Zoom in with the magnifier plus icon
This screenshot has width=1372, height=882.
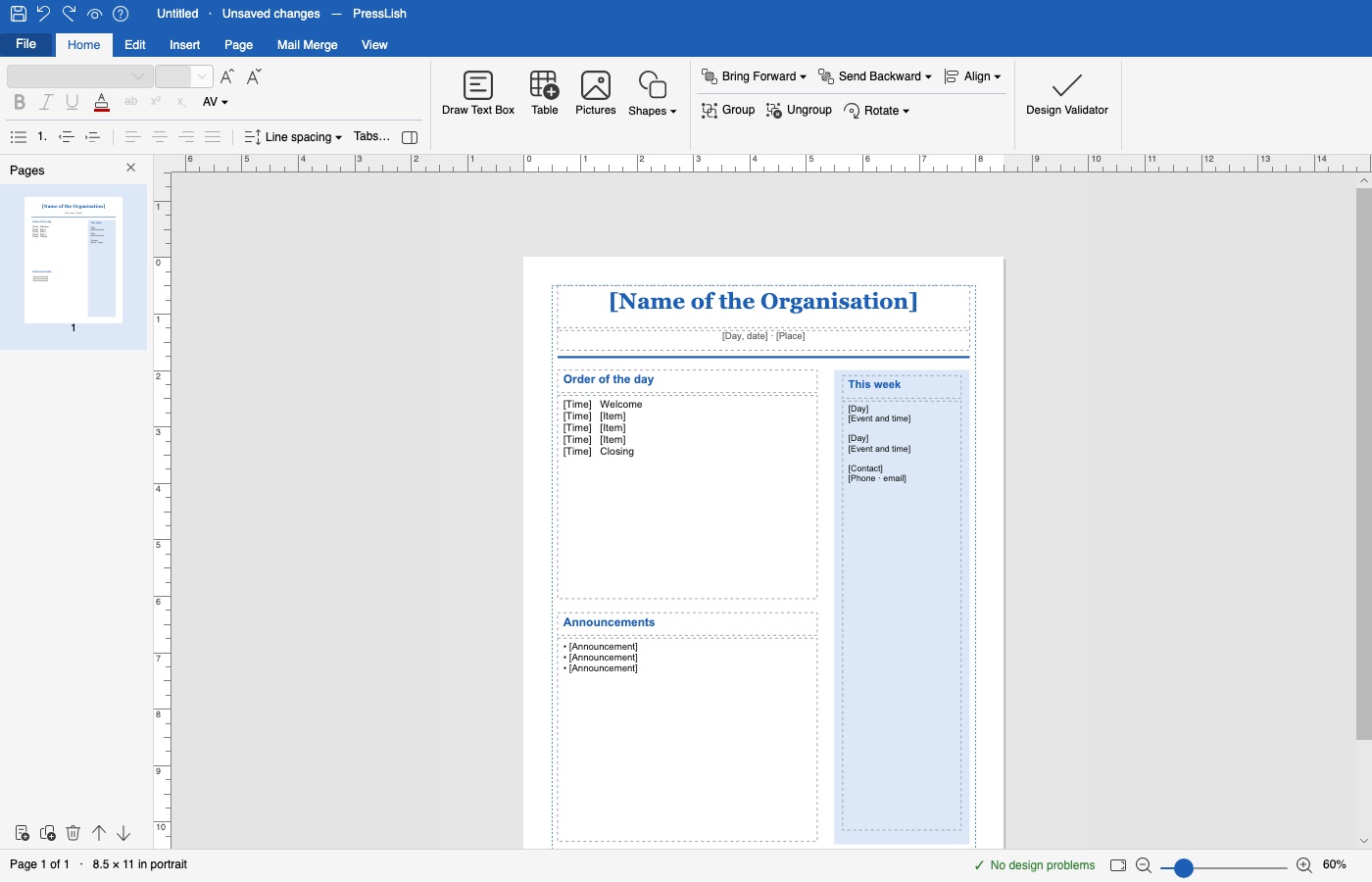point(1303,865)
